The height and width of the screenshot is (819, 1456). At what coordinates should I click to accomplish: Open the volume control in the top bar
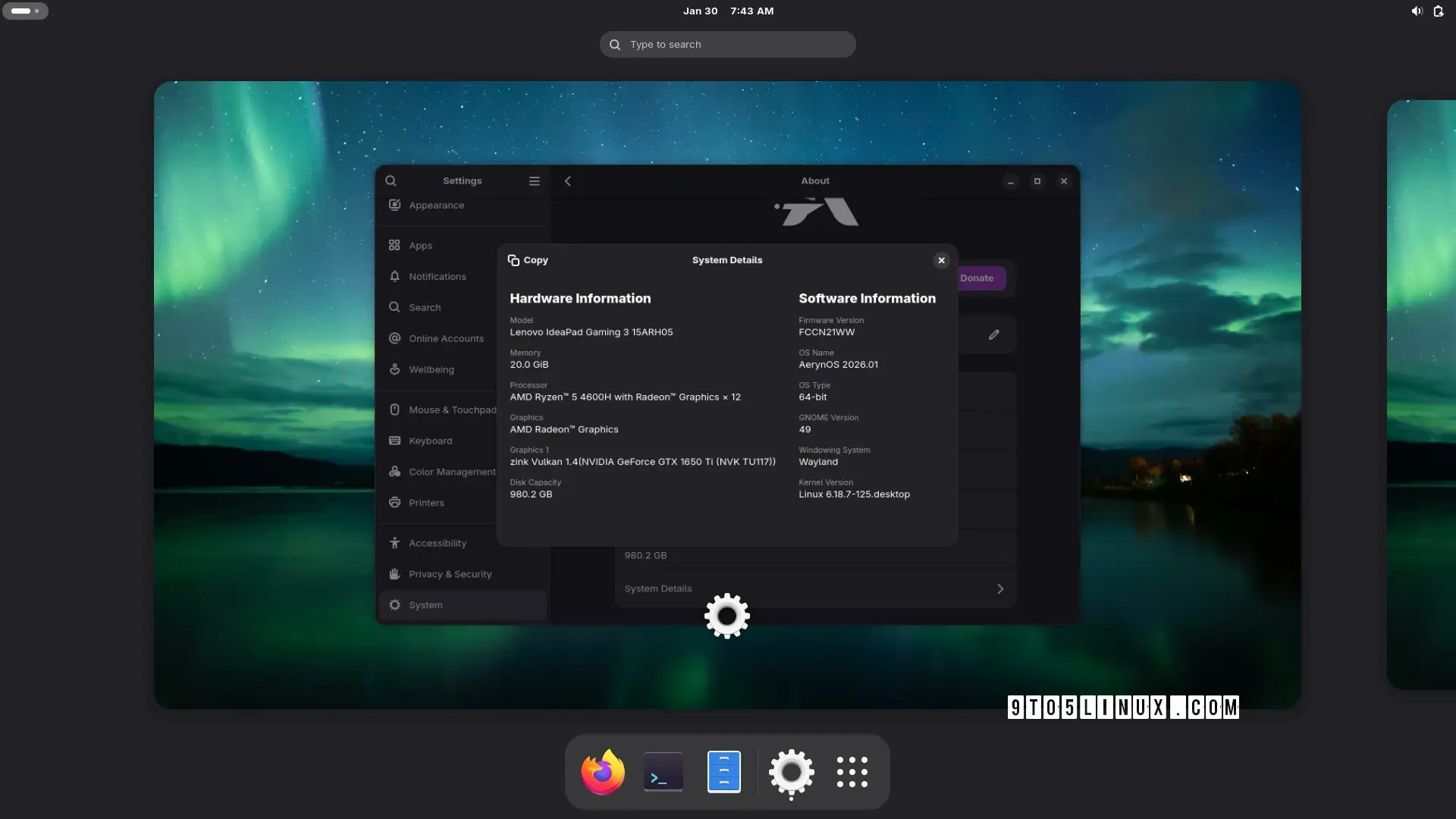point(1417,11)
